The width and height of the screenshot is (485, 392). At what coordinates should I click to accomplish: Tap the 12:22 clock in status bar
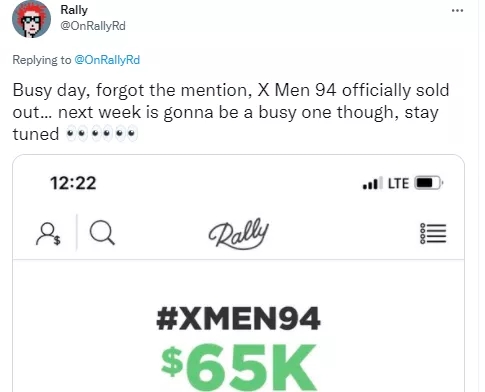coord(73,183)
